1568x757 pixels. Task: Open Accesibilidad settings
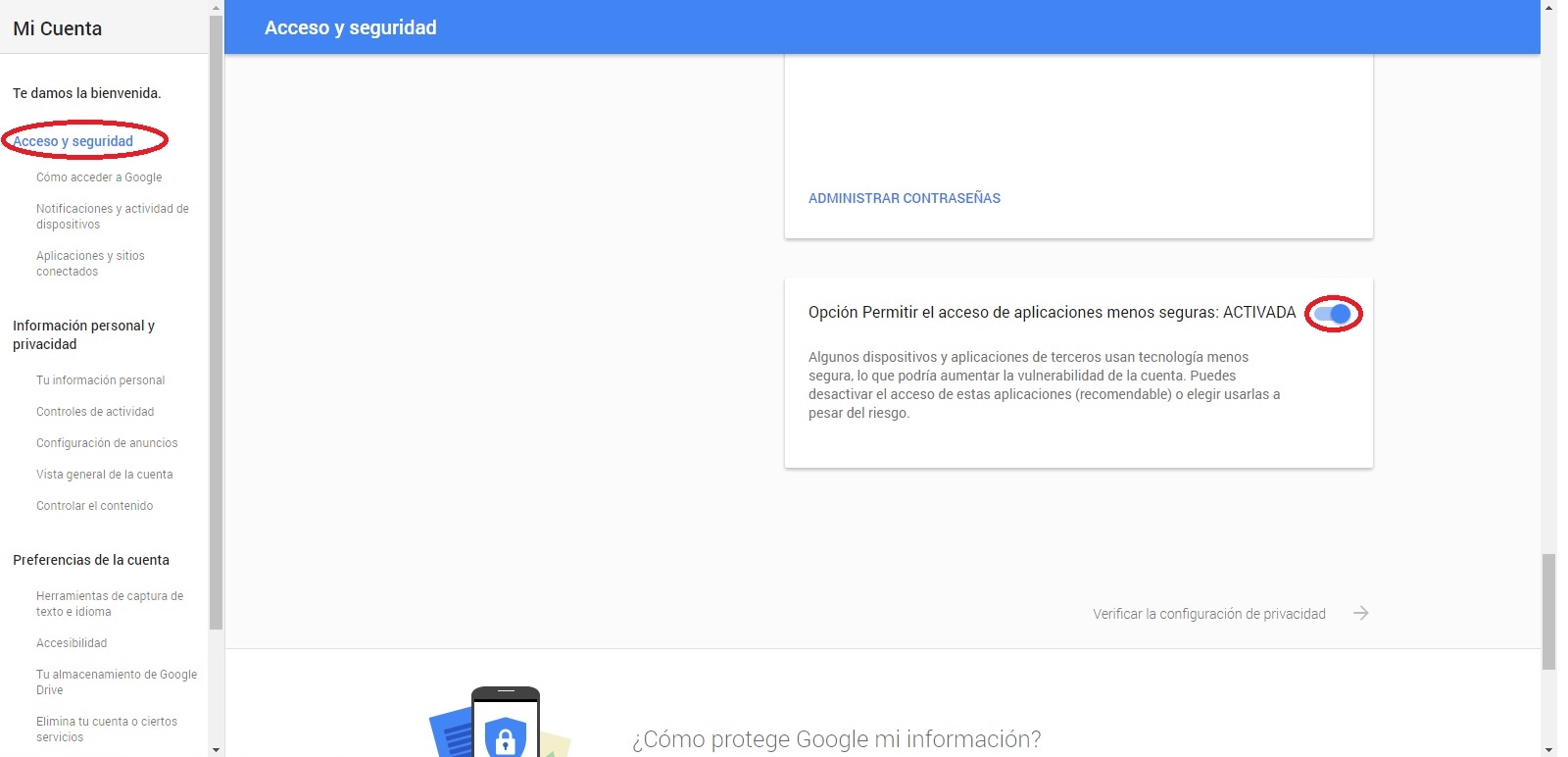[x=72, y=643]
